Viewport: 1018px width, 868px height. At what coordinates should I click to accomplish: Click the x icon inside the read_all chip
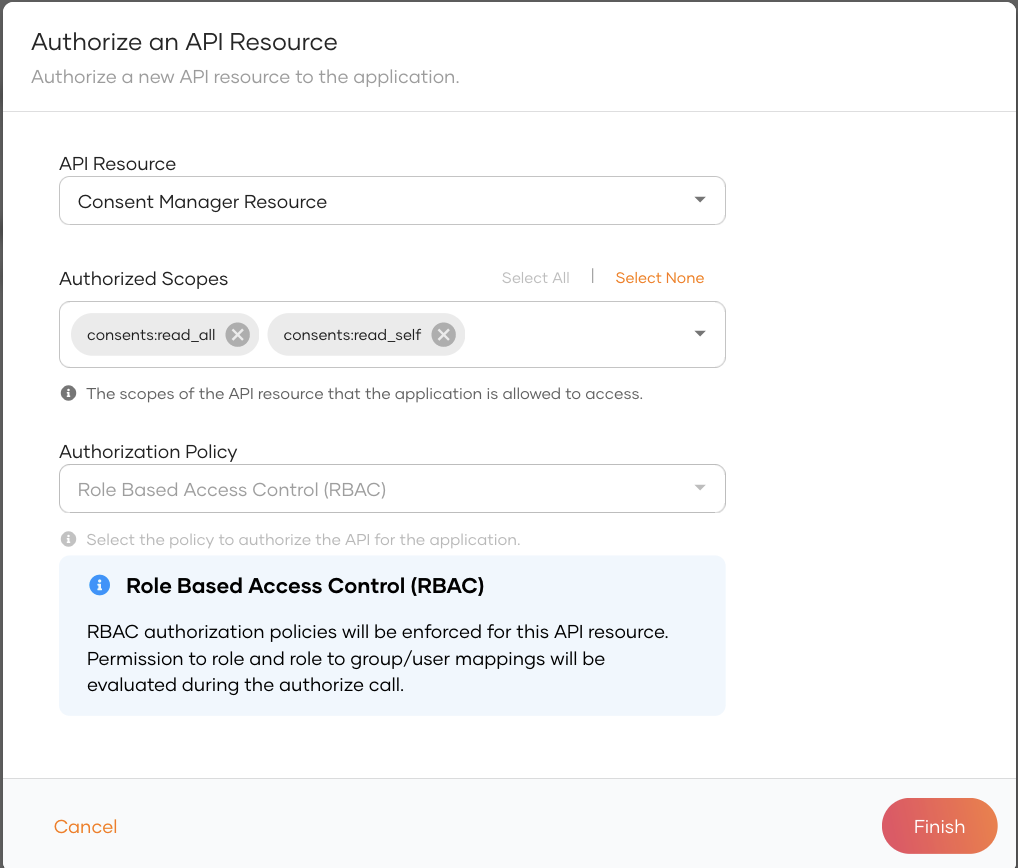point(237,334)
